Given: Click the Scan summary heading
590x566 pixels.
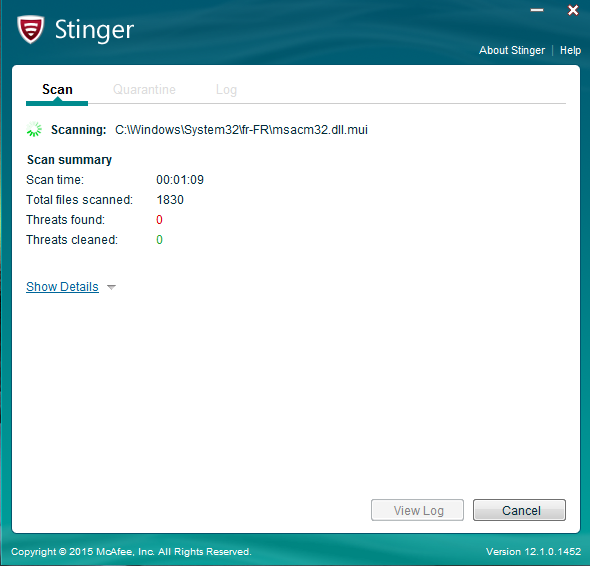Looking at the screenshot, I should (x=70, y=160).
